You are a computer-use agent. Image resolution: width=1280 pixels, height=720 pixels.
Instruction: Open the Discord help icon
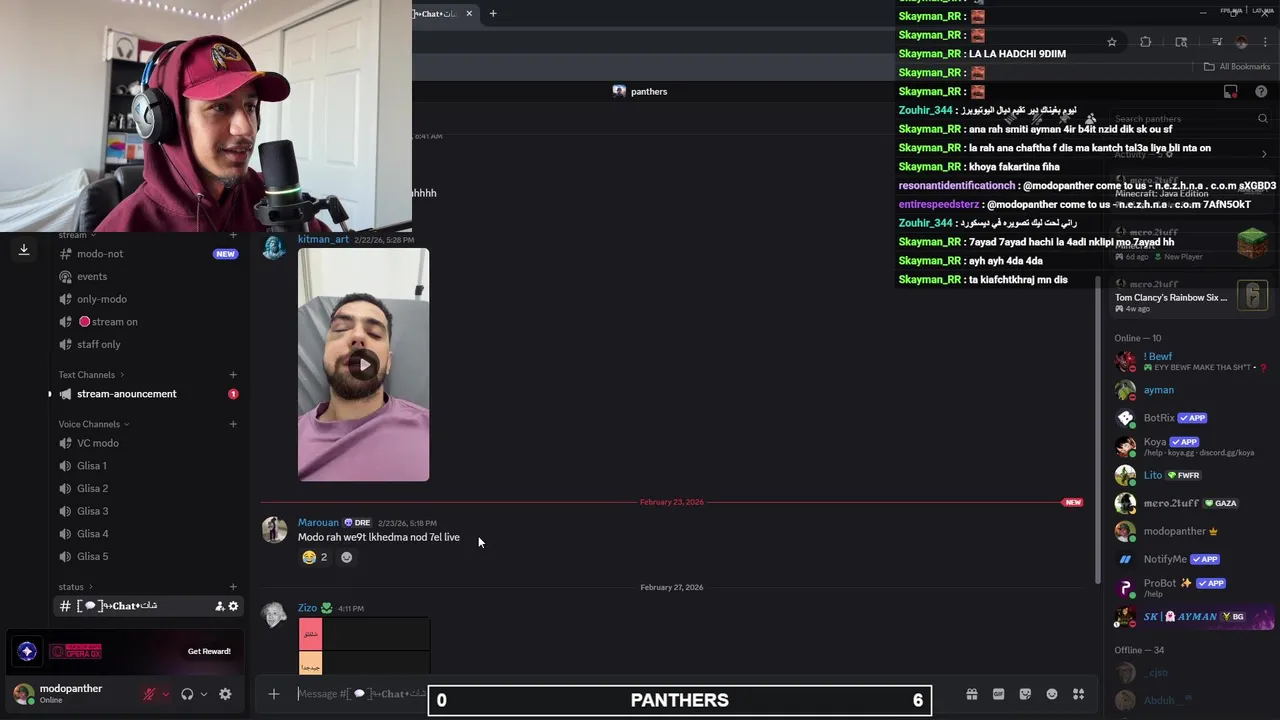(x=1261, y=91)
